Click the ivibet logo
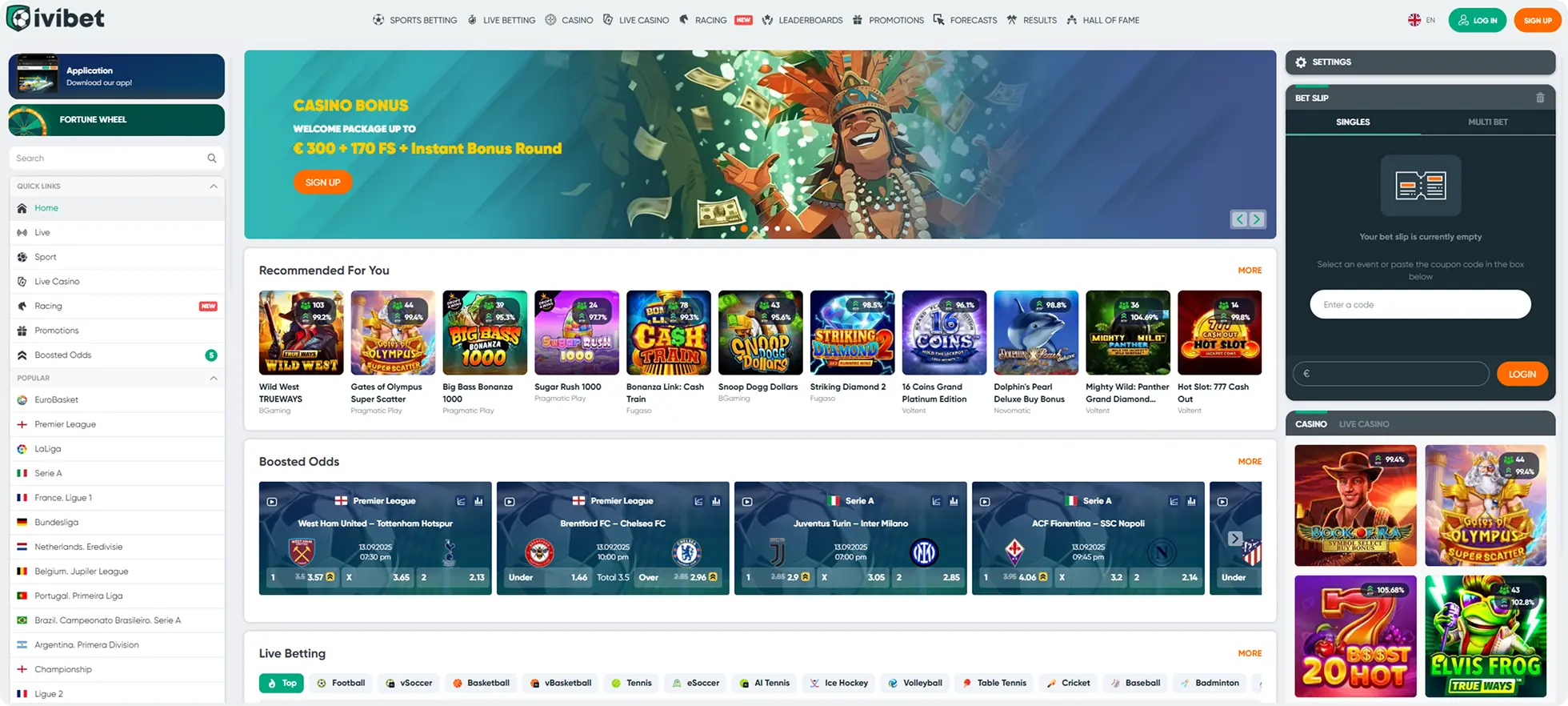The height and width of the screenshot is (706, 1568). 56,18
